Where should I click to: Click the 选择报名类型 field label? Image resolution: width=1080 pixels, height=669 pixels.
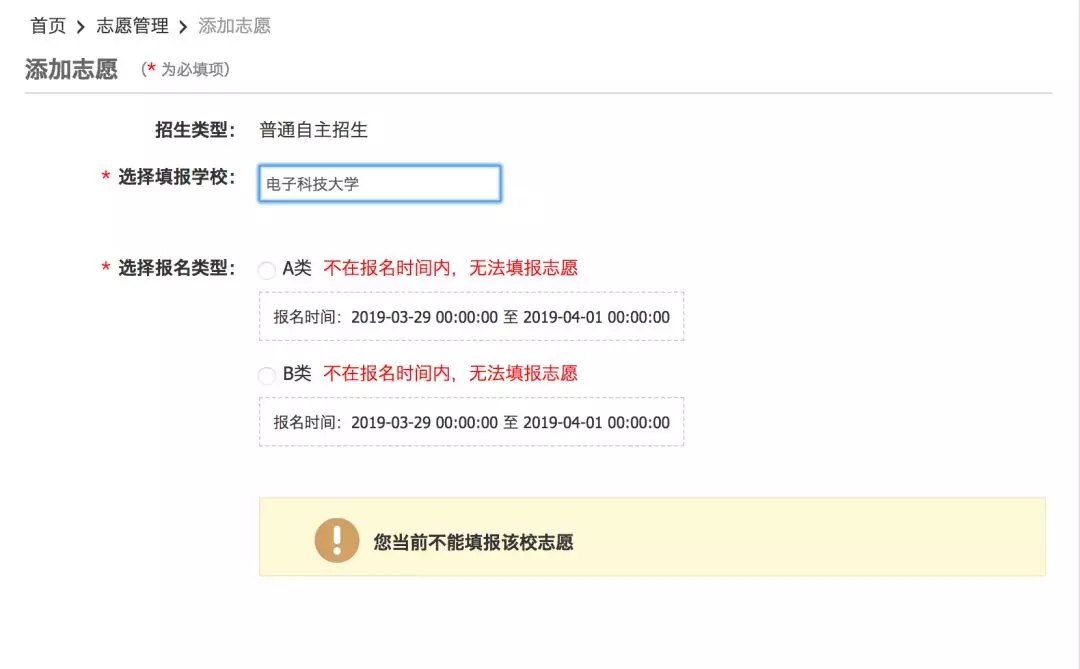pyautogui.click(x=176, y=268)
